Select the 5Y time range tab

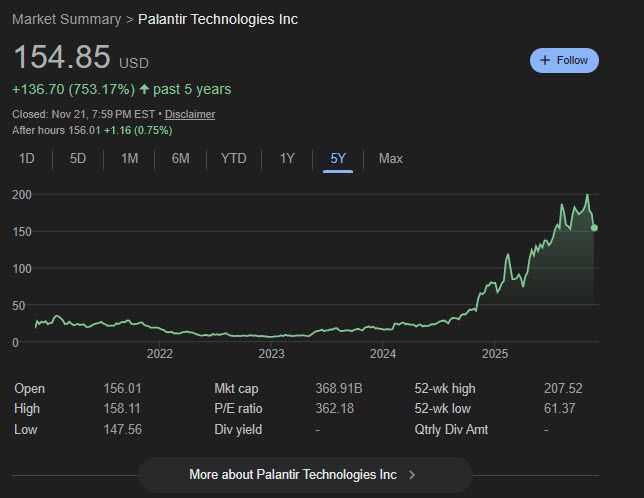coord(338,158)
